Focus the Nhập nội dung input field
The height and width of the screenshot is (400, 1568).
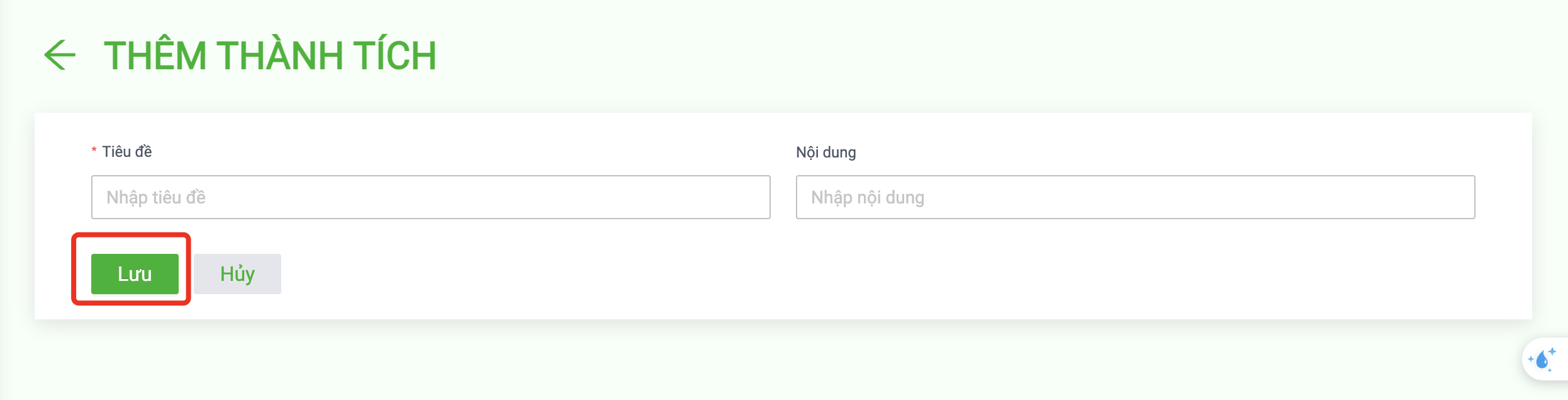tap(1136, 197)
